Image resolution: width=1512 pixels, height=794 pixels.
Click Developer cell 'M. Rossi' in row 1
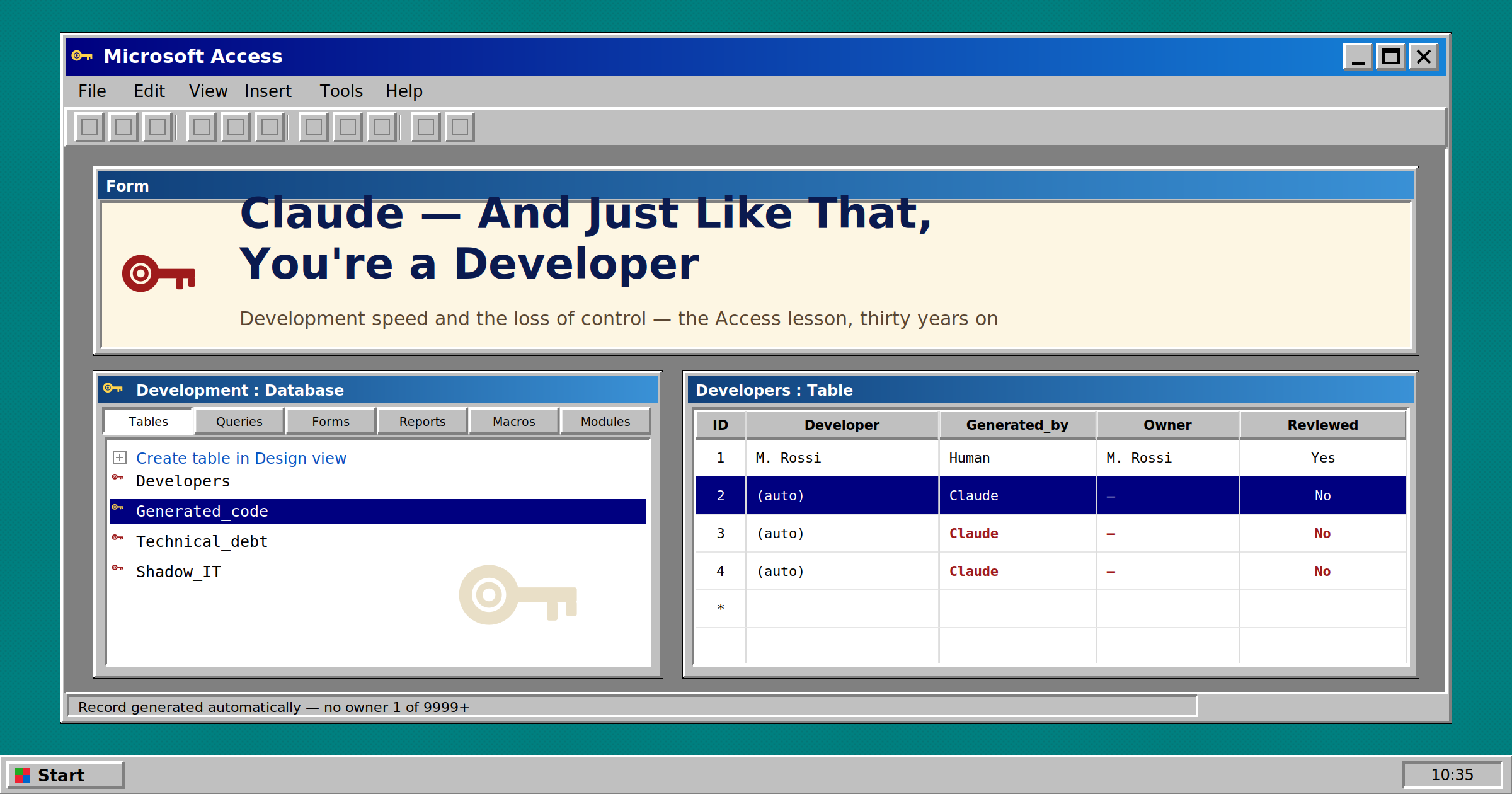pyautogui.click(x=842, y=458)
